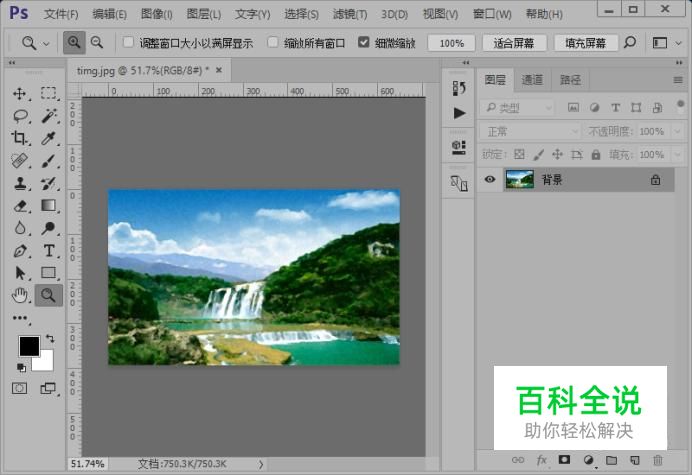Choose the Horizontal Type tool

coord(48,251)
